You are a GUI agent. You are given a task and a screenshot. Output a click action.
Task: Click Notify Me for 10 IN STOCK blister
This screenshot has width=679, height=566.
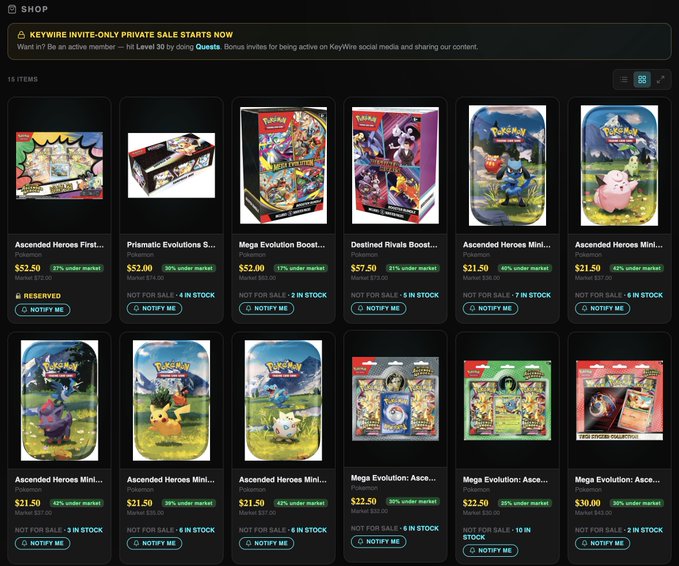pos(491,550)
